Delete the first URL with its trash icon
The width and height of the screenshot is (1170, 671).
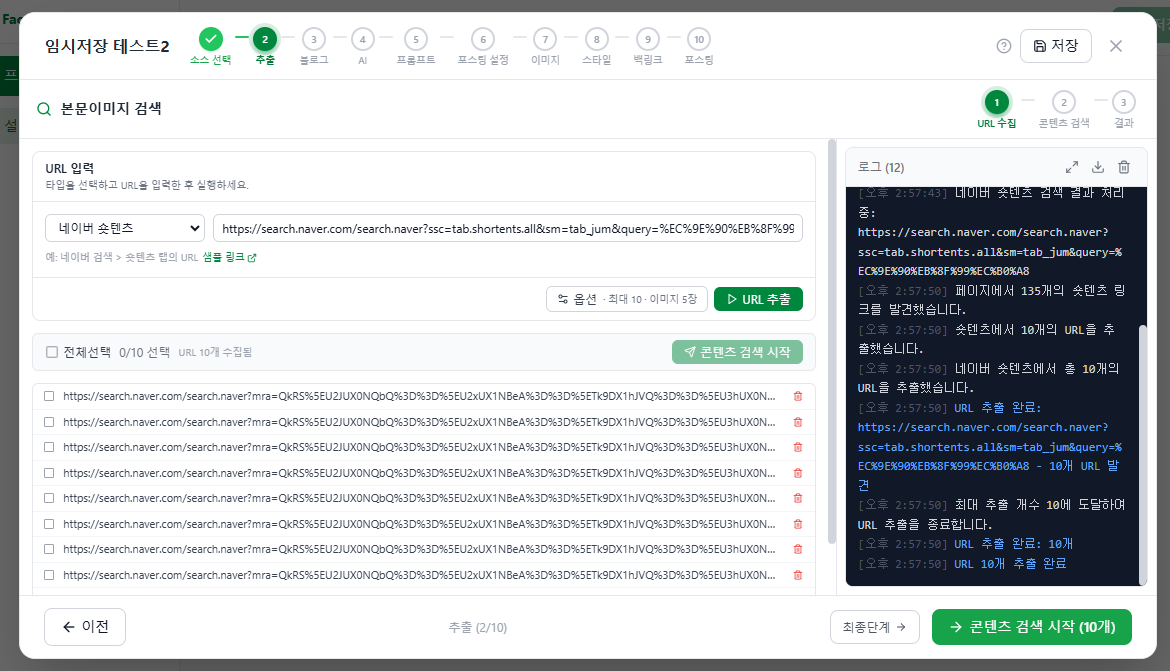click(797, 396)
